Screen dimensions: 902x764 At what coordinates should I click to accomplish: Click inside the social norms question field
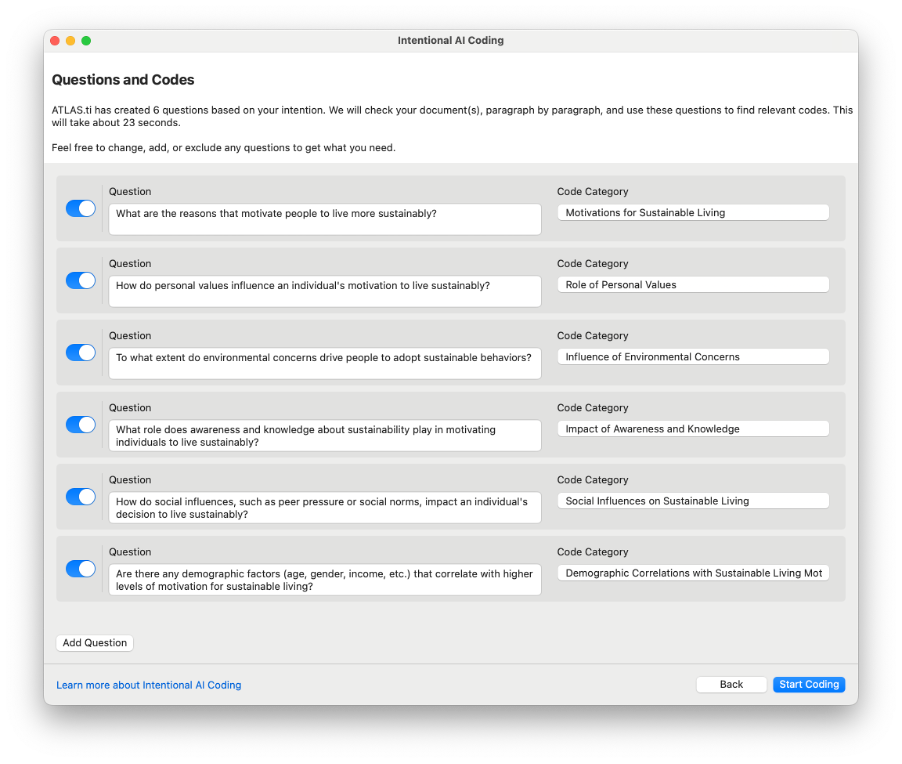324,507
